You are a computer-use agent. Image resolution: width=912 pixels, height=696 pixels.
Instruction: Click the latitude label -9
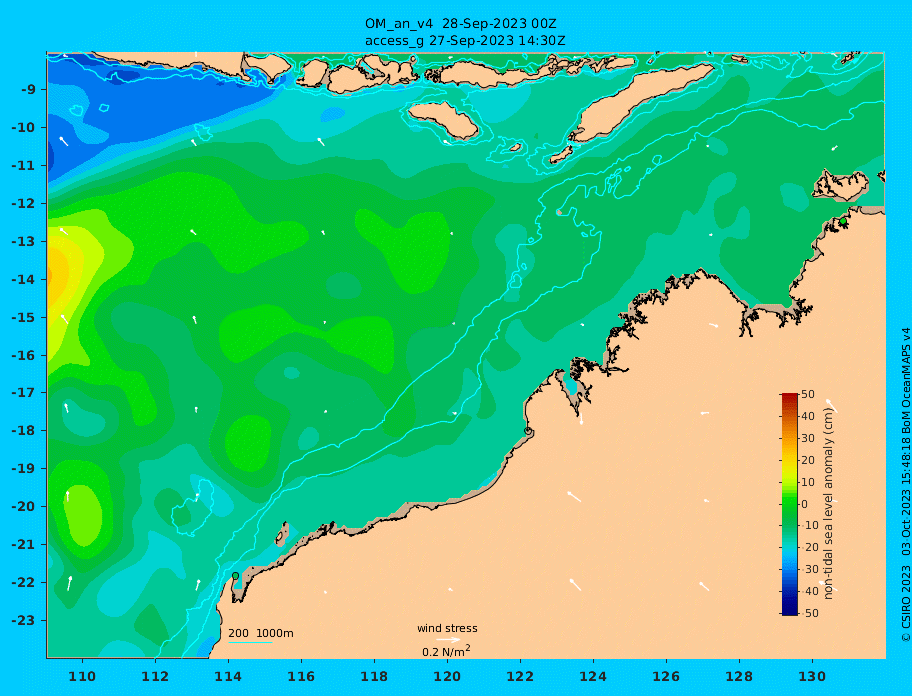click(x=28, y=90)
